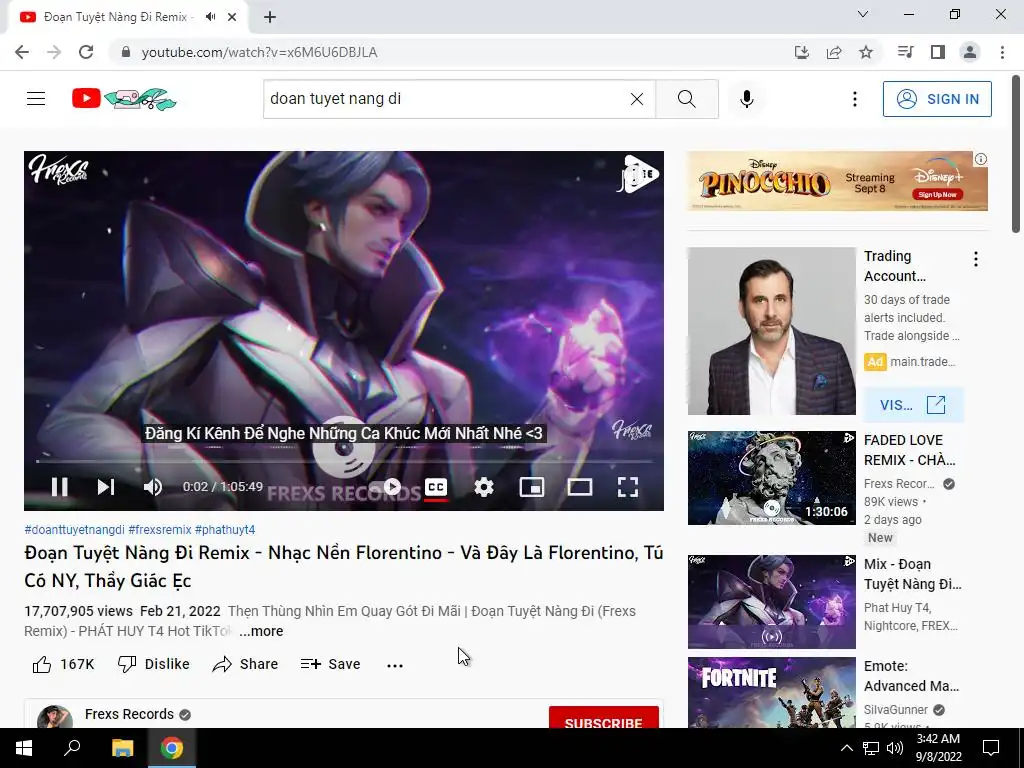Screen dimensions: 1024x768
Task: Click the address bar URL
Action: (259, 52)
